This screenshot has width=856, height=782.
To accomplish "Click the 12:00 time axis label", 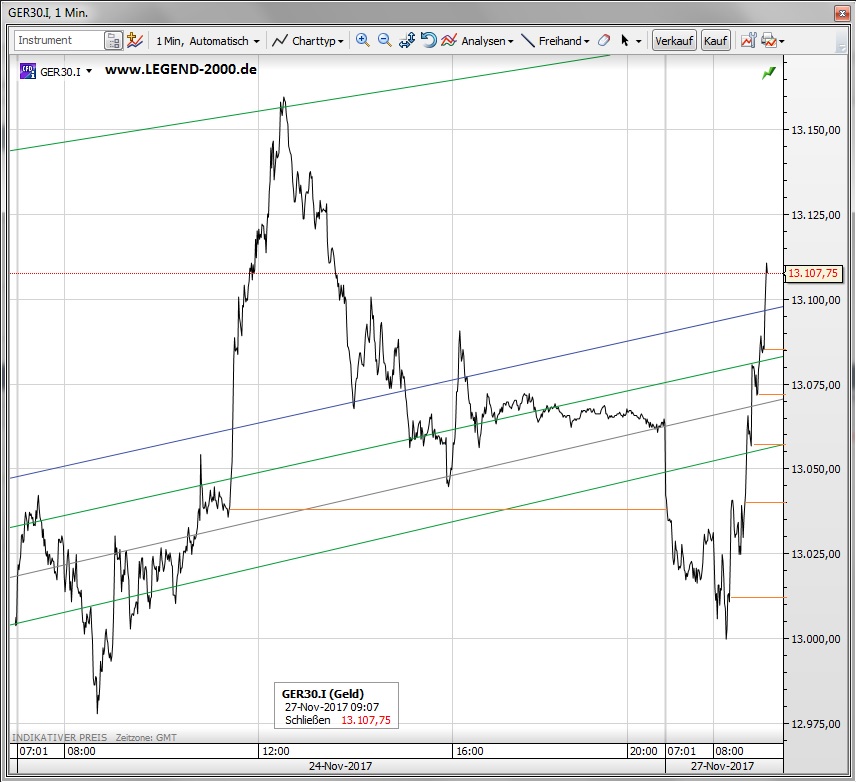I will tap(276, 751).
